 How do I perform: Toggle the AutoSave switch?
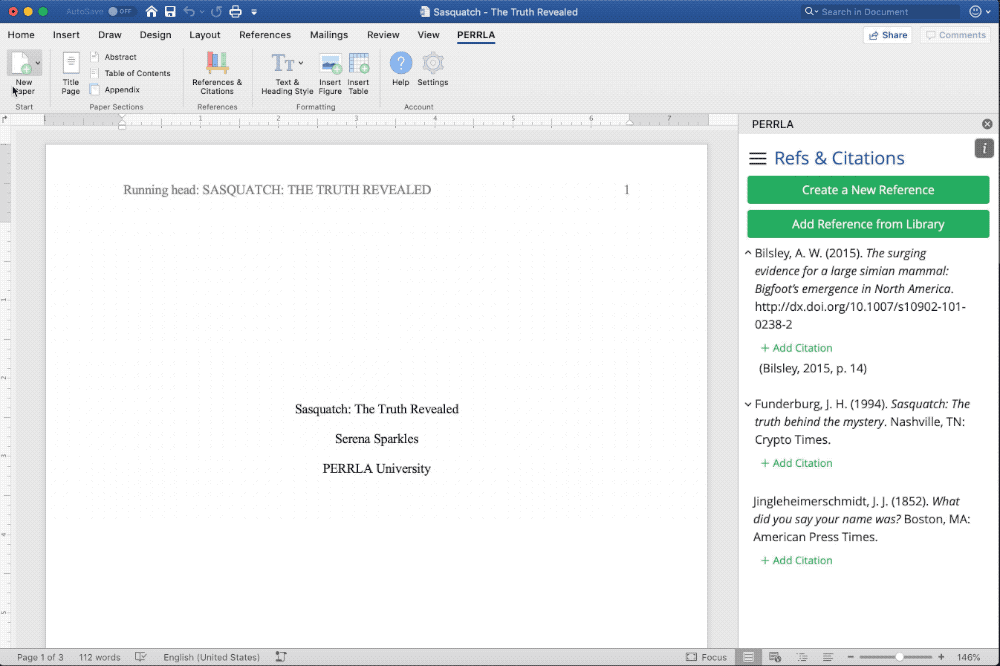tap(122, 12)
